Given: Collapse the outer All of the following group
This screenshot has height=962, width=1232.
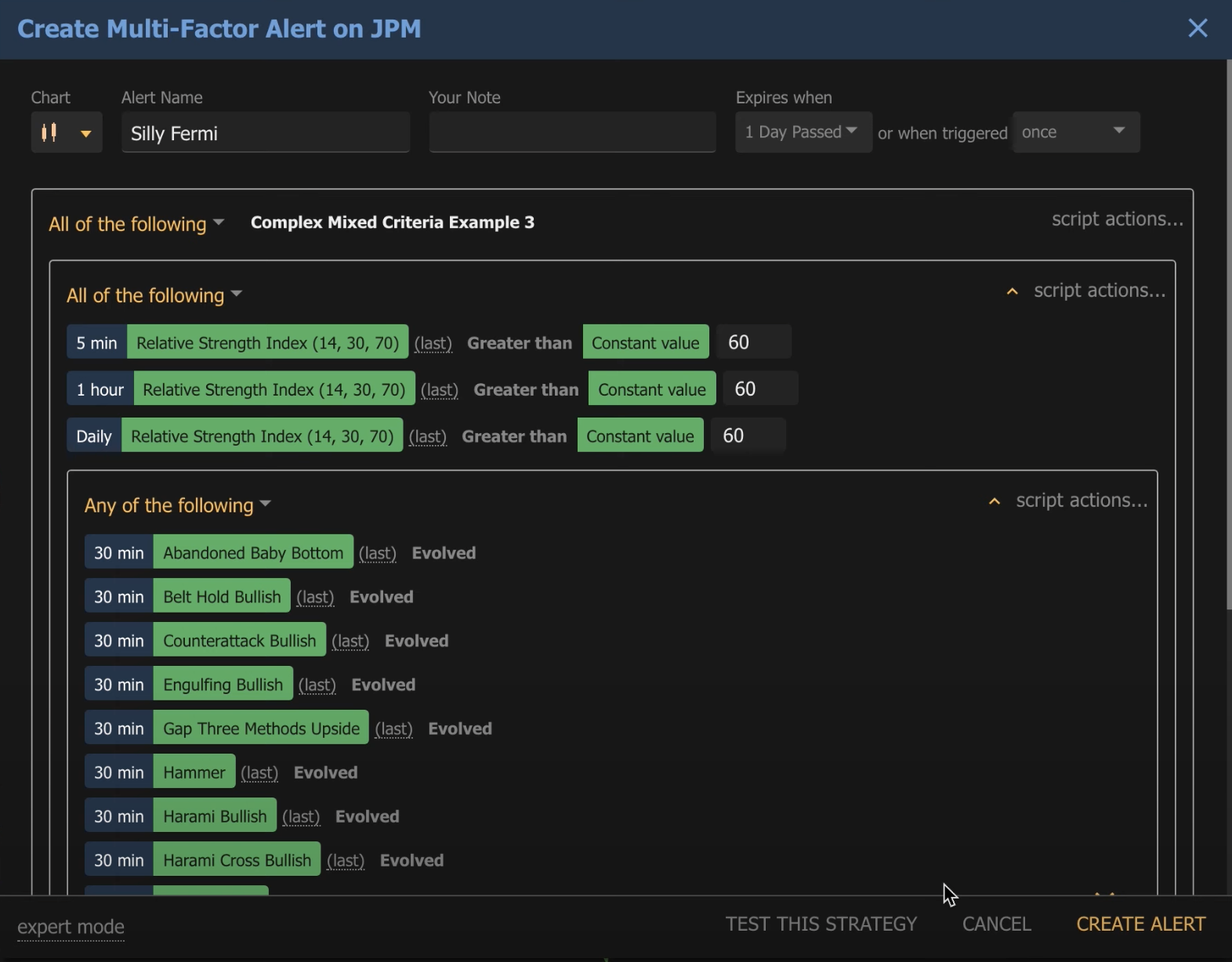Looking at the screenshot, I should click(x=1012, y=291).
